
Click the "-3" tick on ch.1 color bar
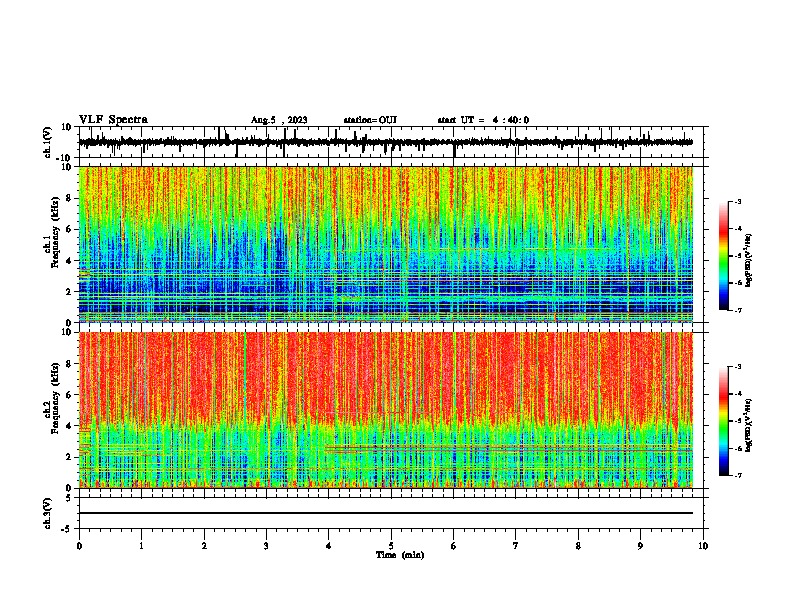[x=738, y=201]
